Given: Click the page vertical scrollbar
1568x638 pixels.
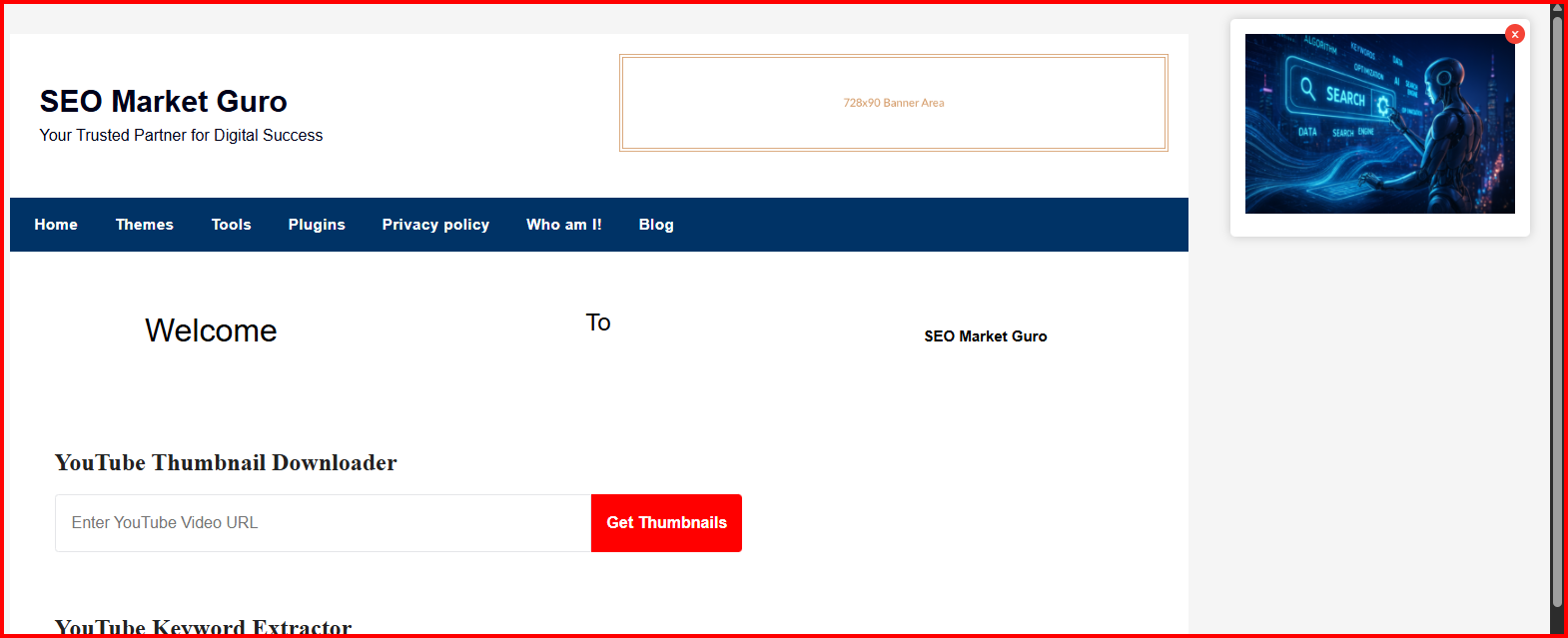Looking at the screenshot, I should point(1557,310).
